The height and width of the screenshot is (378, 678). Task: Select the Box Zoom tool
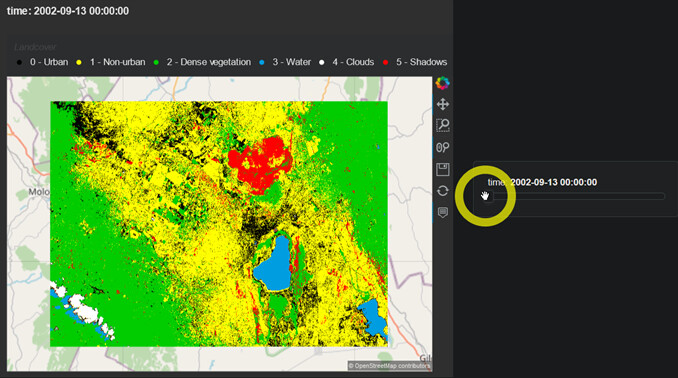pyautogui.click(x=442, y=125)
